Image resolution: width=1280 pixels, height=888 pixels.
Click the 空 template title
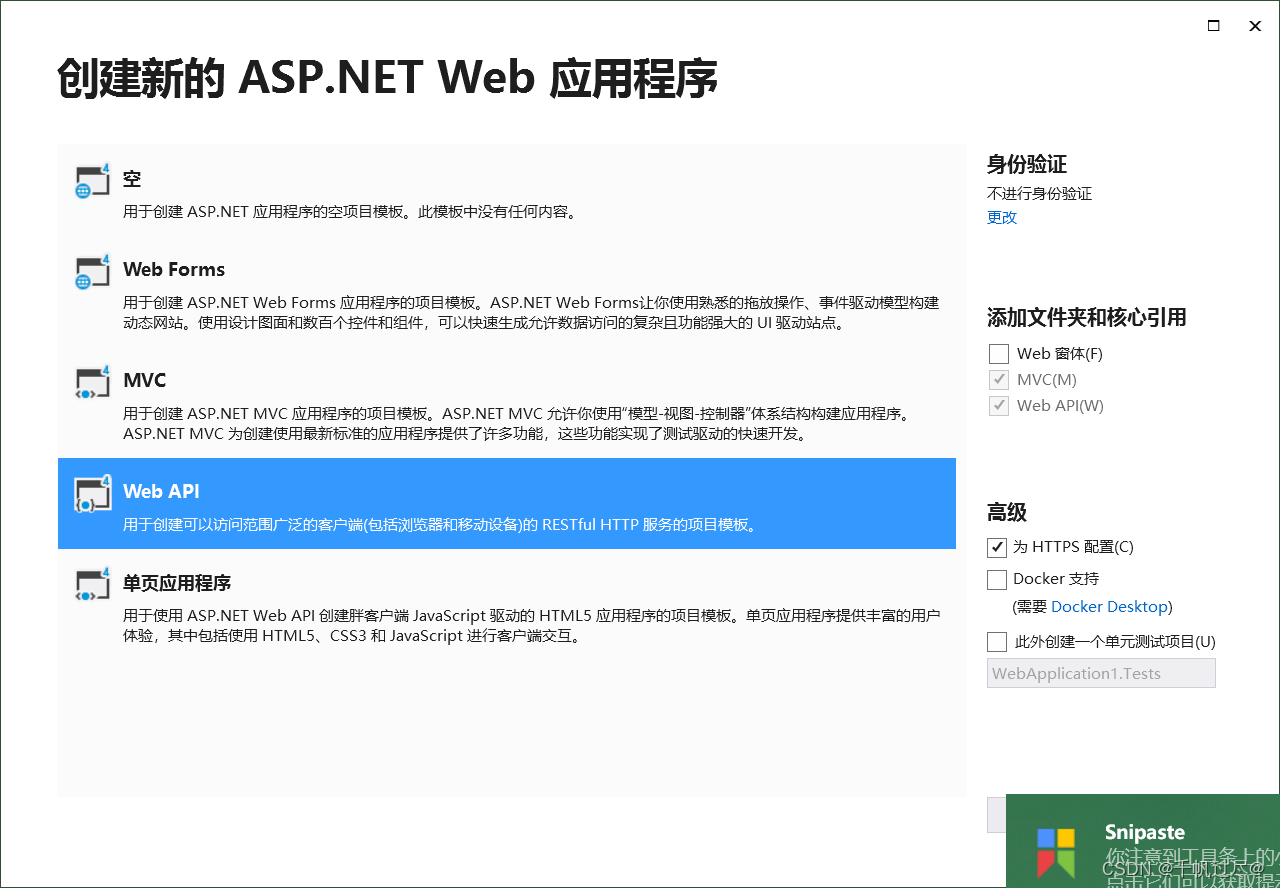point(132,179)
